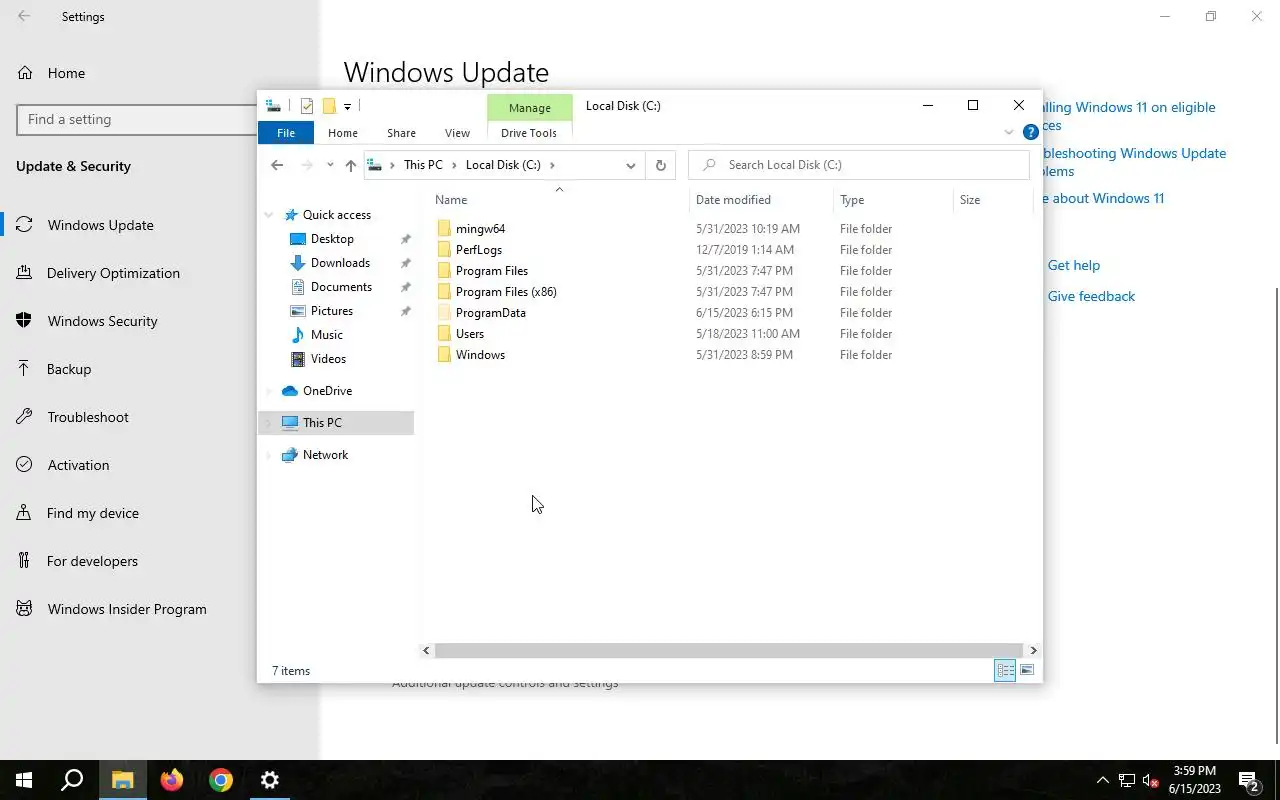Collapse the Quick access tree node
Screen dimensions: 1280x800
269,215
